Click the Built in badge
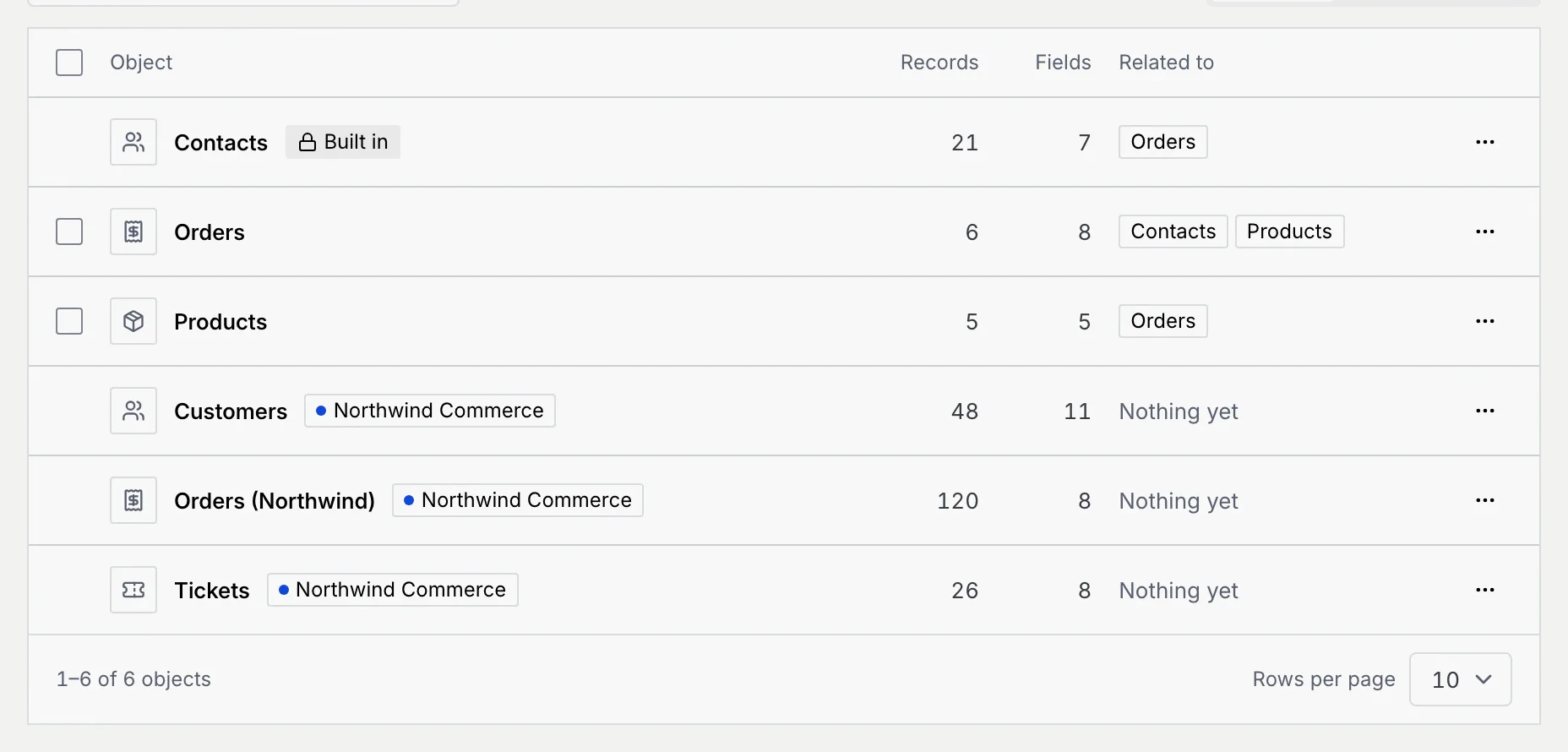 point(343,142)
